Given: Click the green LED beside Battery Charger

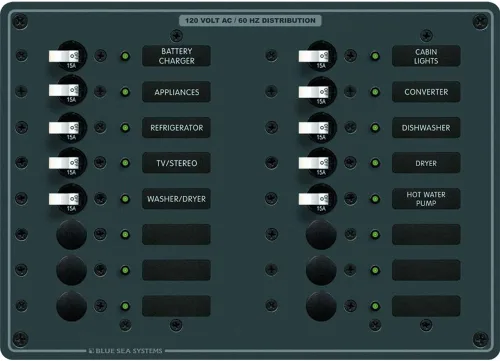Looking at the screenshot, I should click(125, 56).
